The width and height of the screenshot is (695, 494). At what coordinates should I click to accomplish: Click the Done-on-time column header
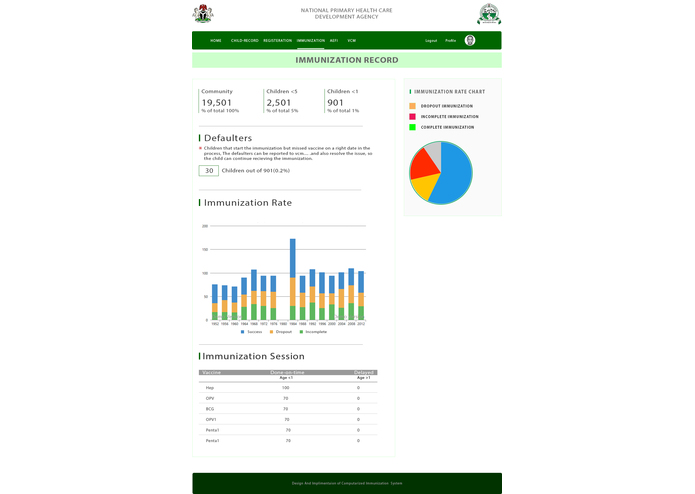287,372
